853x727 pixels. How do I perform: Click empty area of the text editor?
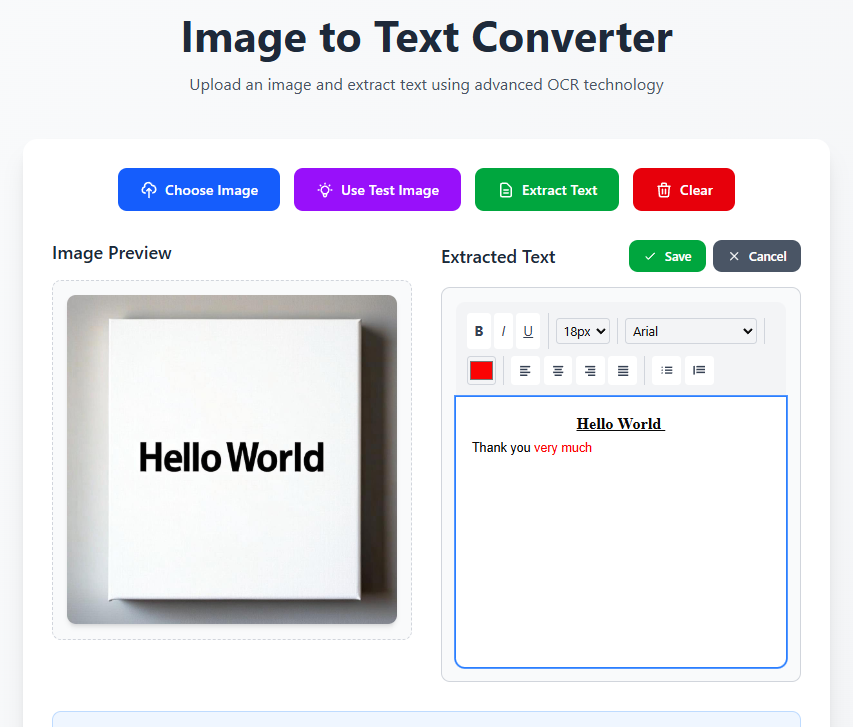pyautogui.click(x=620, y=560)
